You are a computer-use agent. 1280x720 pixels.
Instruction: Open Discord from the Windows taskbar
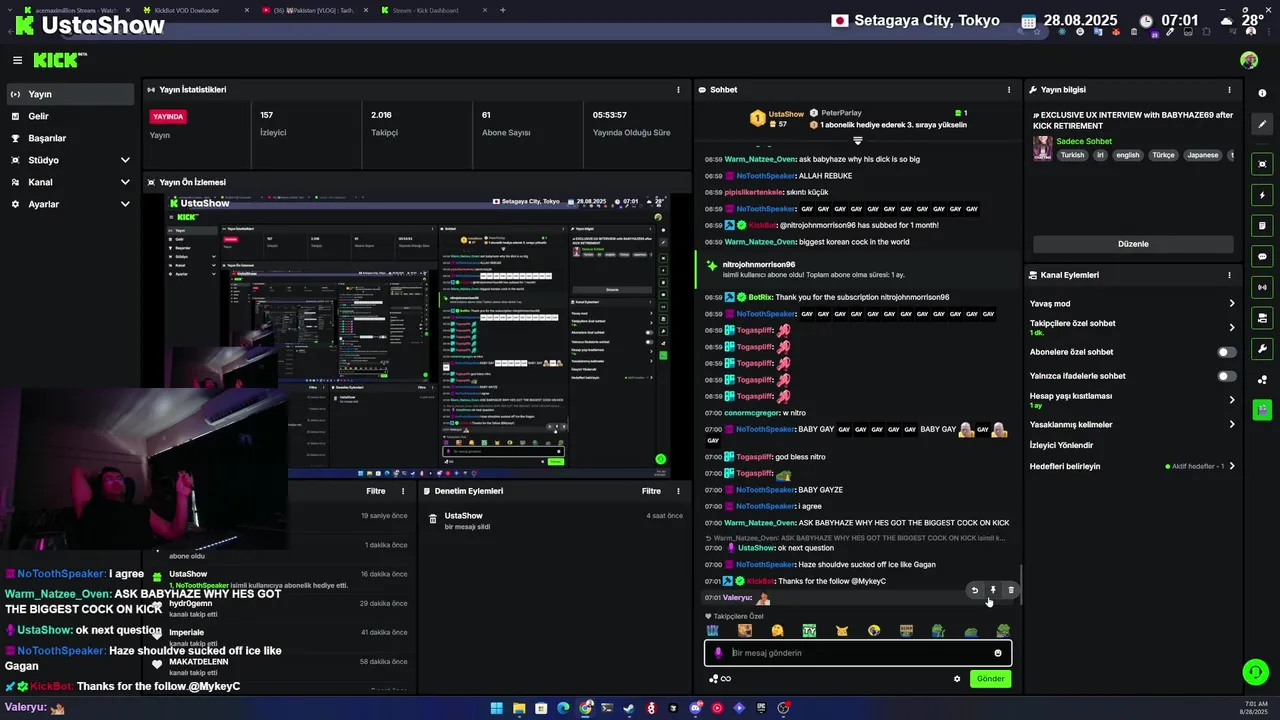[x=695, y=708]
